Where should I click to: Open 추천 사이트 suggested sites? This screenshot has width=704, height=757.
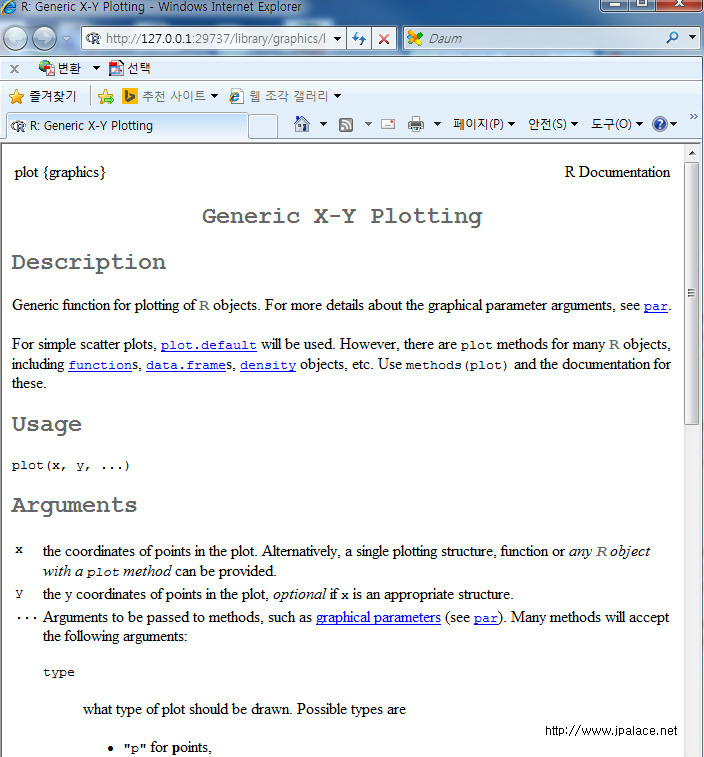[169, 96]
